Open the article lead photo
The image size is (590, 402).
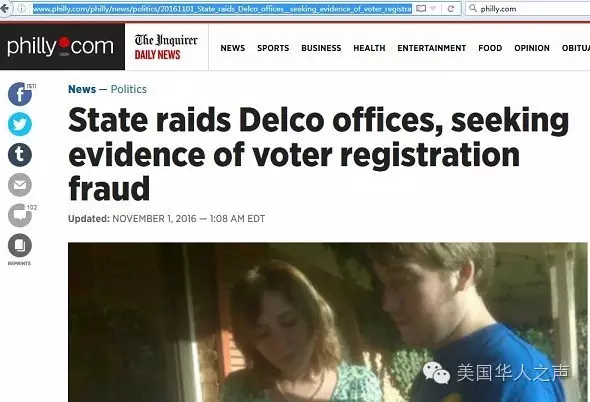click(x=328, y=322)
